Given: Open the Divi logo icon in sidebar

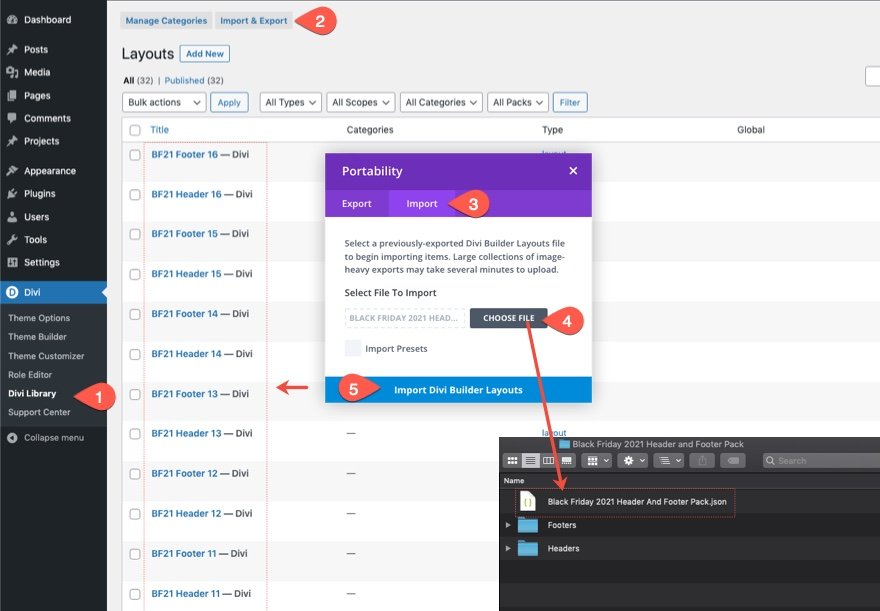Looking at the screenshot, I should tap(12, 293).
